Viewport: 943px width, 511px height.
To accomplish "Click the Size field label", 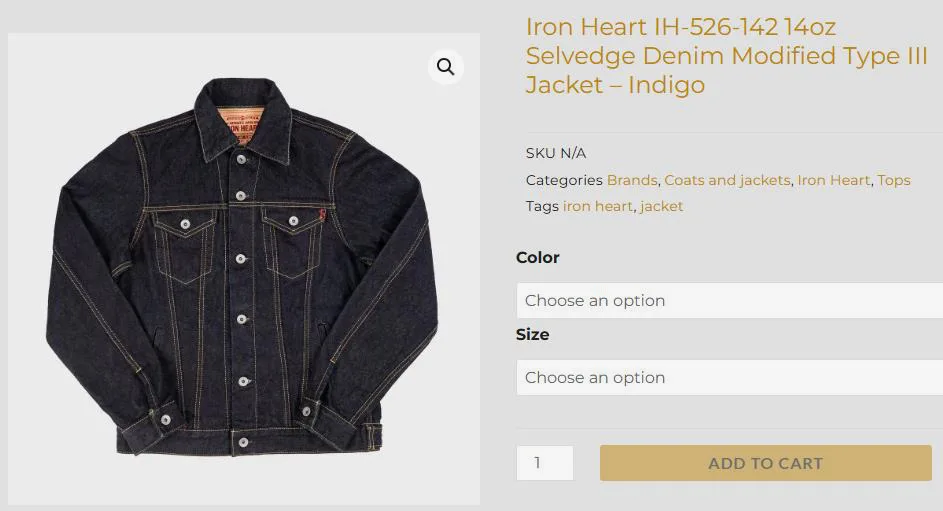I will (532, 334).
